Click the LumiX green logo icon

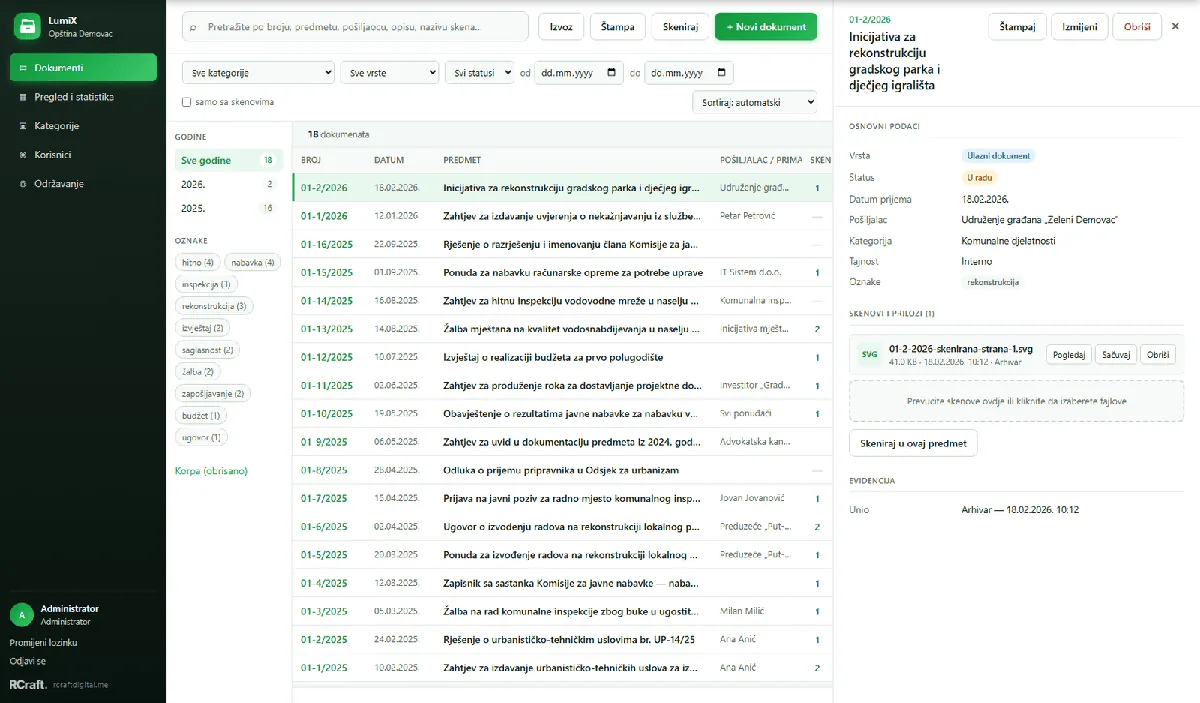click(x=28, y=27)
